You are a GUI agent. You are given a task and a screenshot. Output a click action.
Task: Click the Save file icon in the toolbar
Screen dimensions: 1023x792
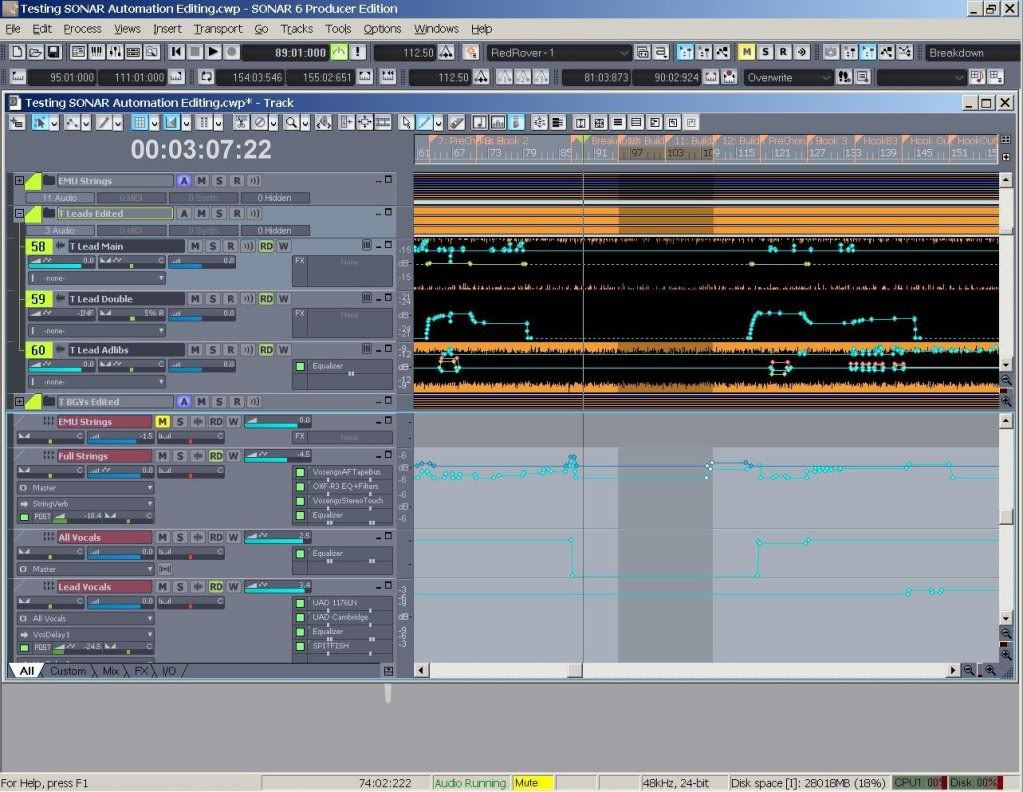pyautogui.click(x=54, y=52)
